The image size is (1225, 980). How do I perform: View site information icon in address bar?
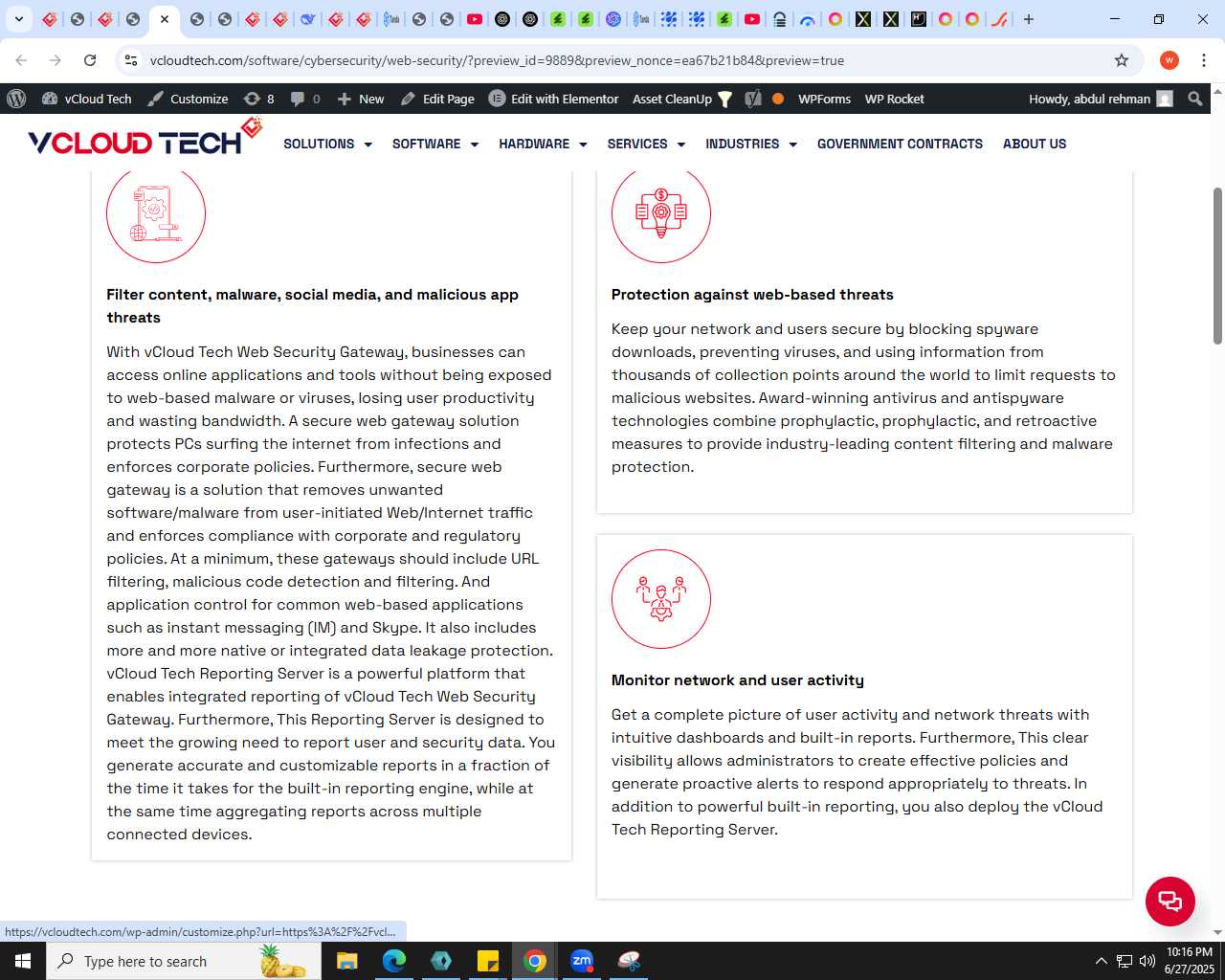[x=131, y=60]
